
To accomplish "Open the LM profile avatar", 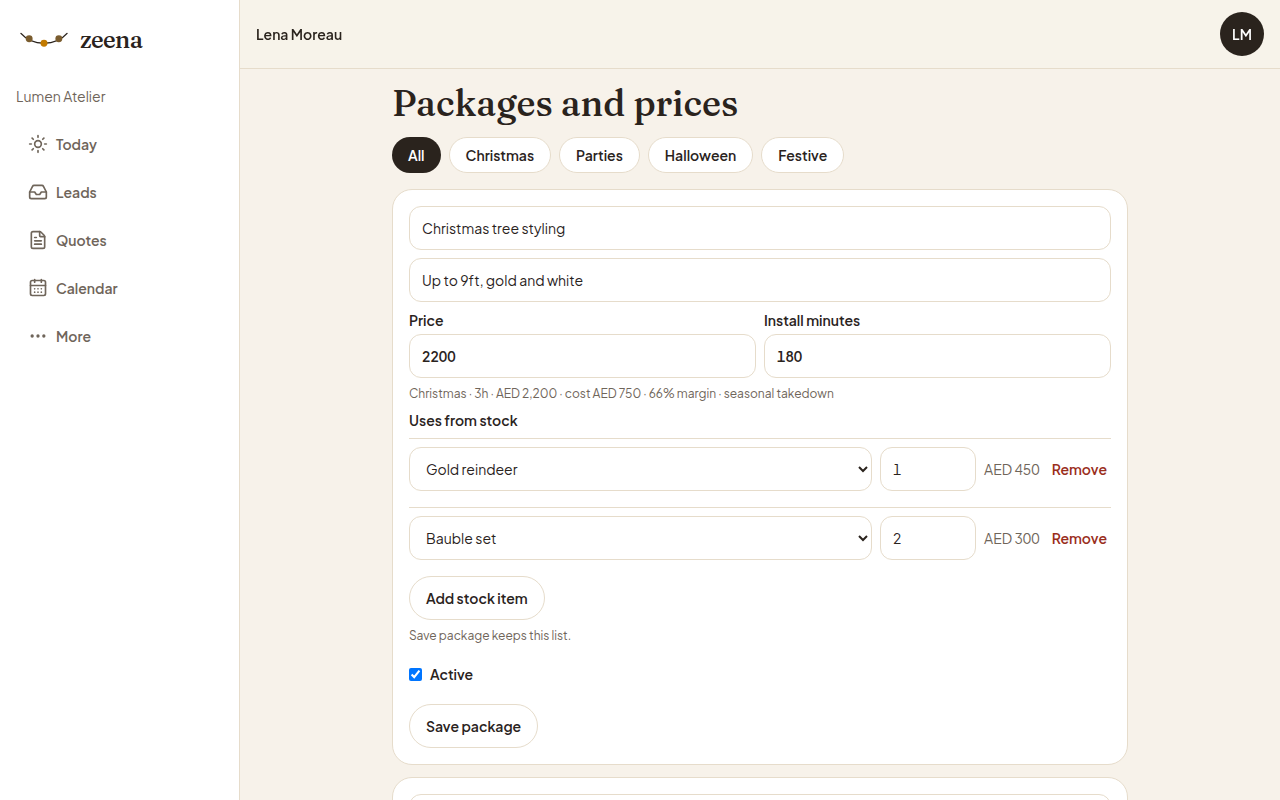I will pos(1242,34).
